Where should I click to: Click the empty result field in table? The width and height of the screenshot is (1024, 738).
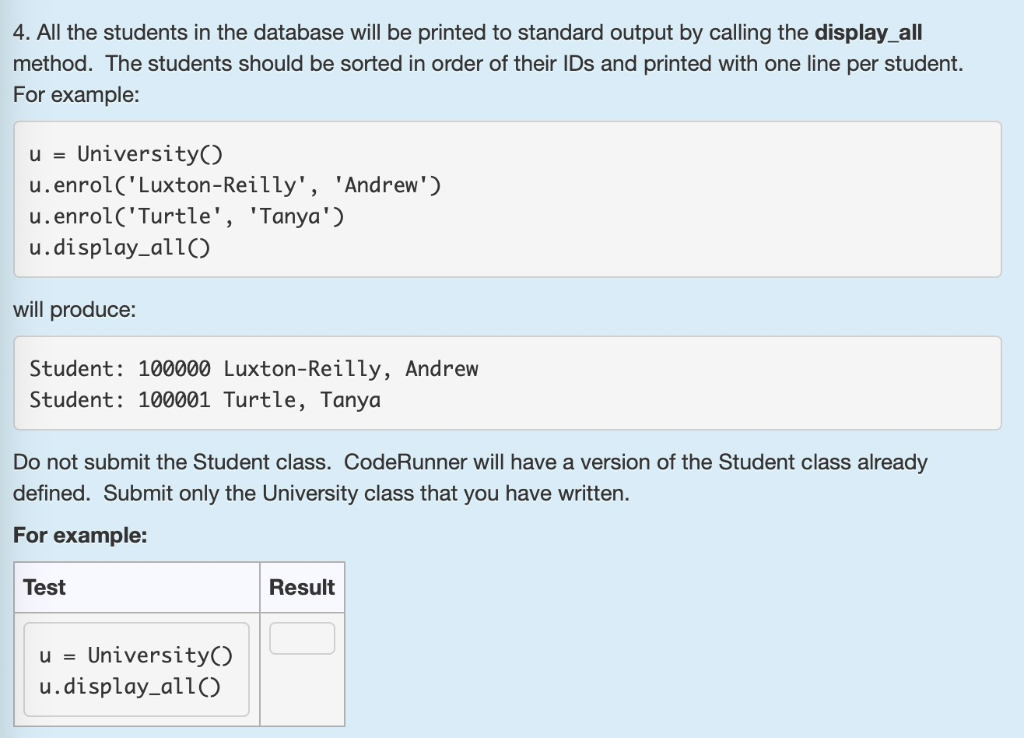tap(302, 637)
